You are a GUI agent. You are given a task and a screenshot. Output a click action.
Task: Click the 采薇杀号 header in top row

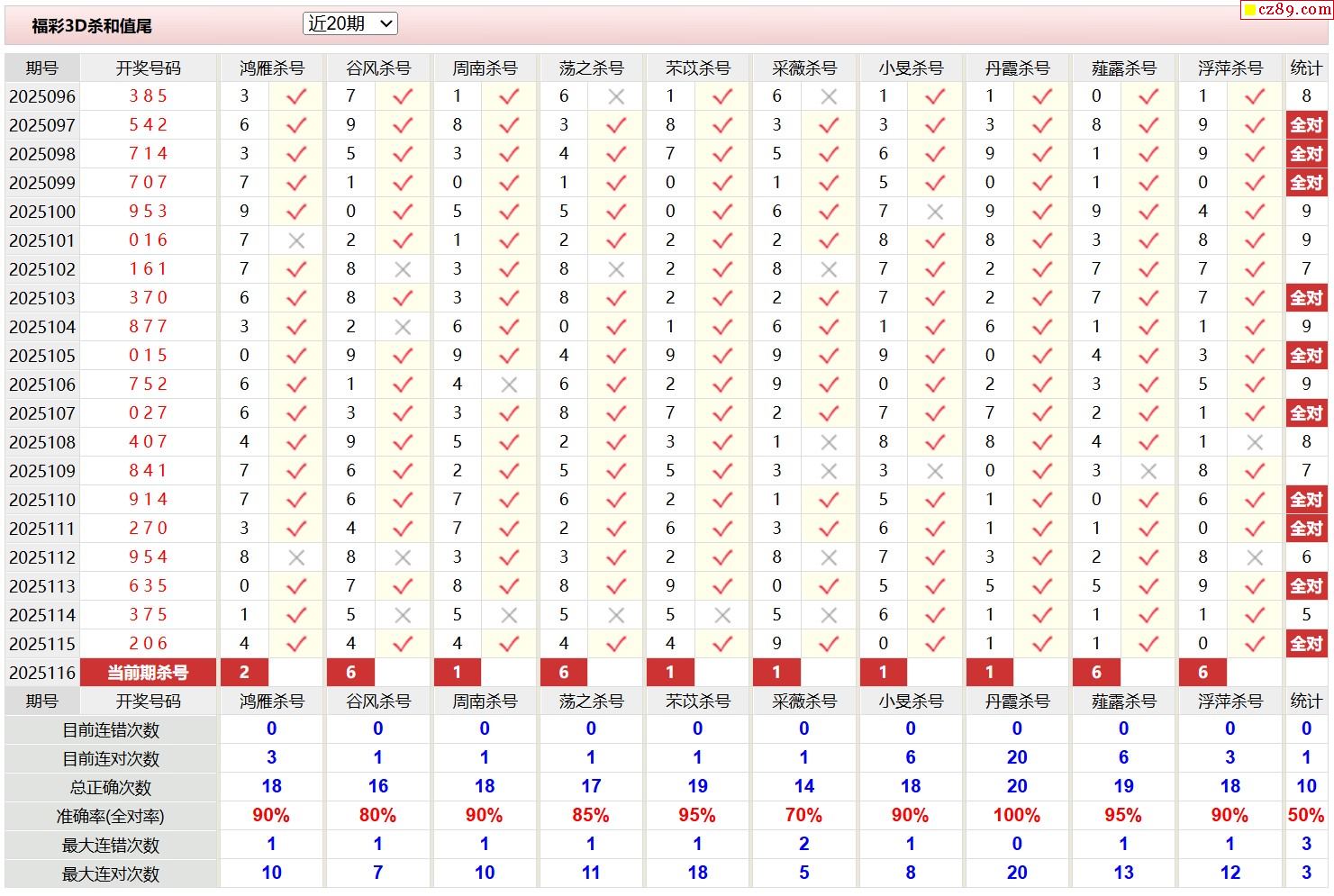point(804,68)
